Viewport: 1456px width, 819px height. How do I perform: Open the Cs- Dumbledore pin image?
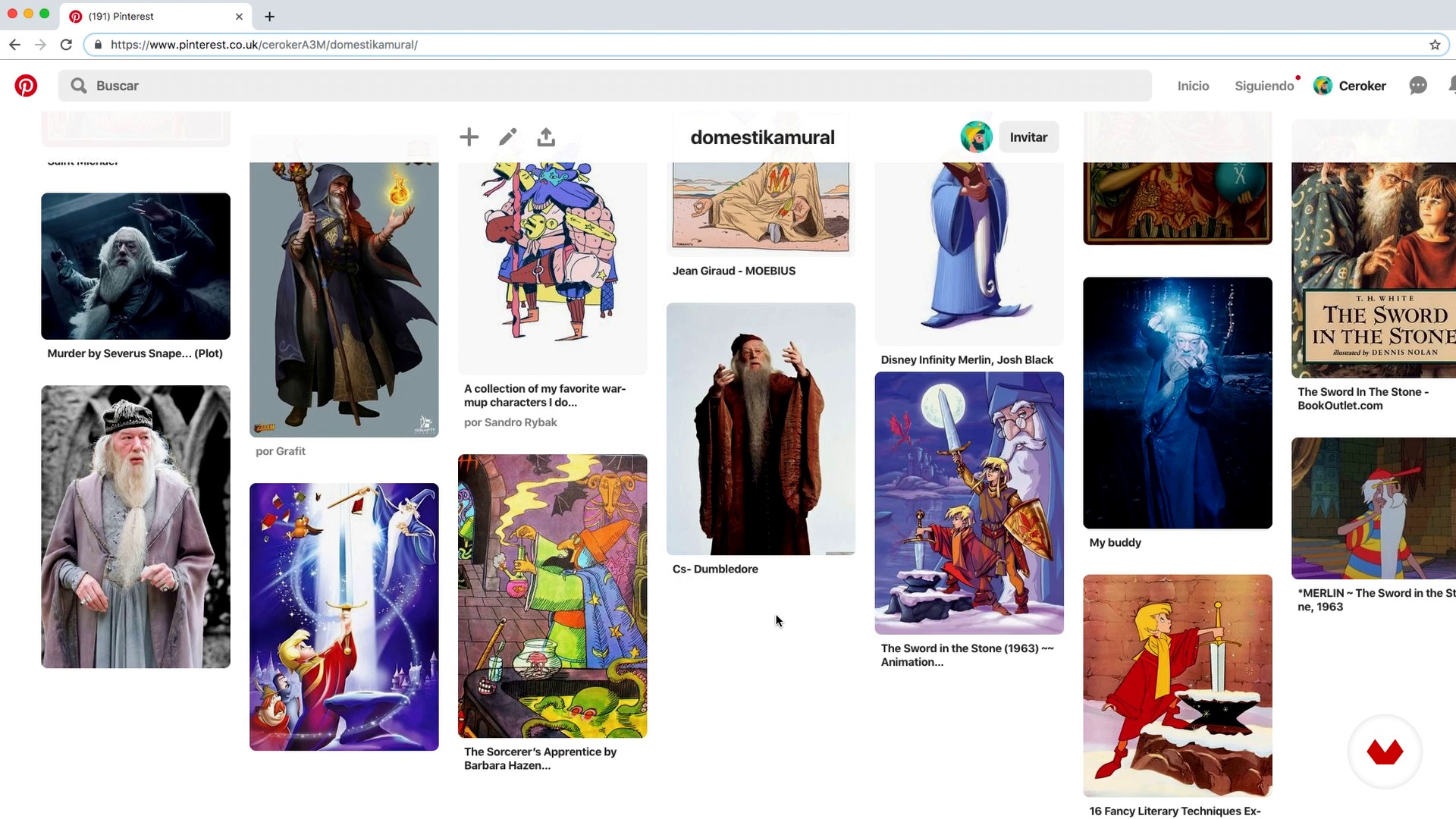(761, 429)
